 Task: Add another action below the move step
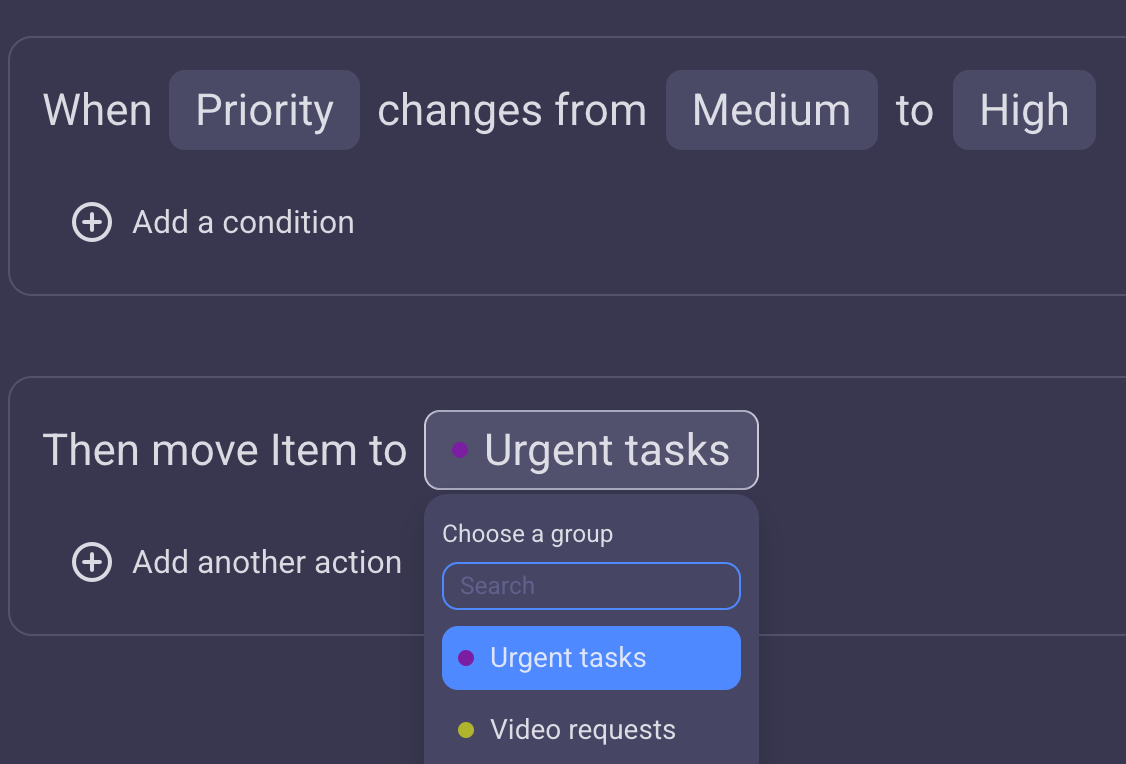266,562
